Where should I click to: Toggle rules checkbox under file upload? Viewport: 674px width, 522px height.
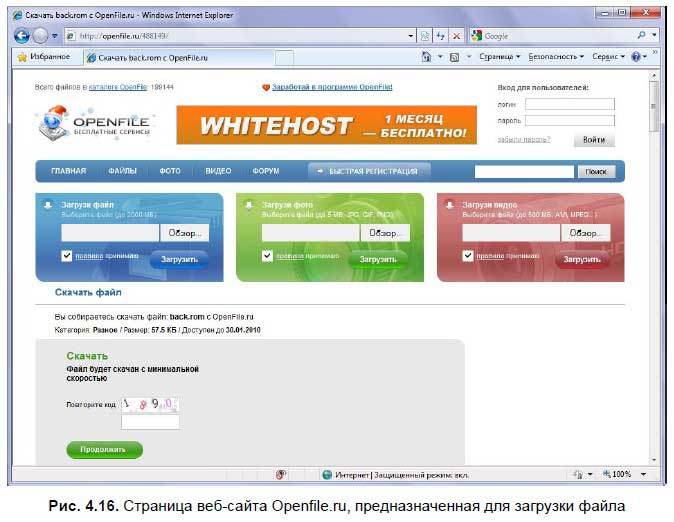coord(66,256)
